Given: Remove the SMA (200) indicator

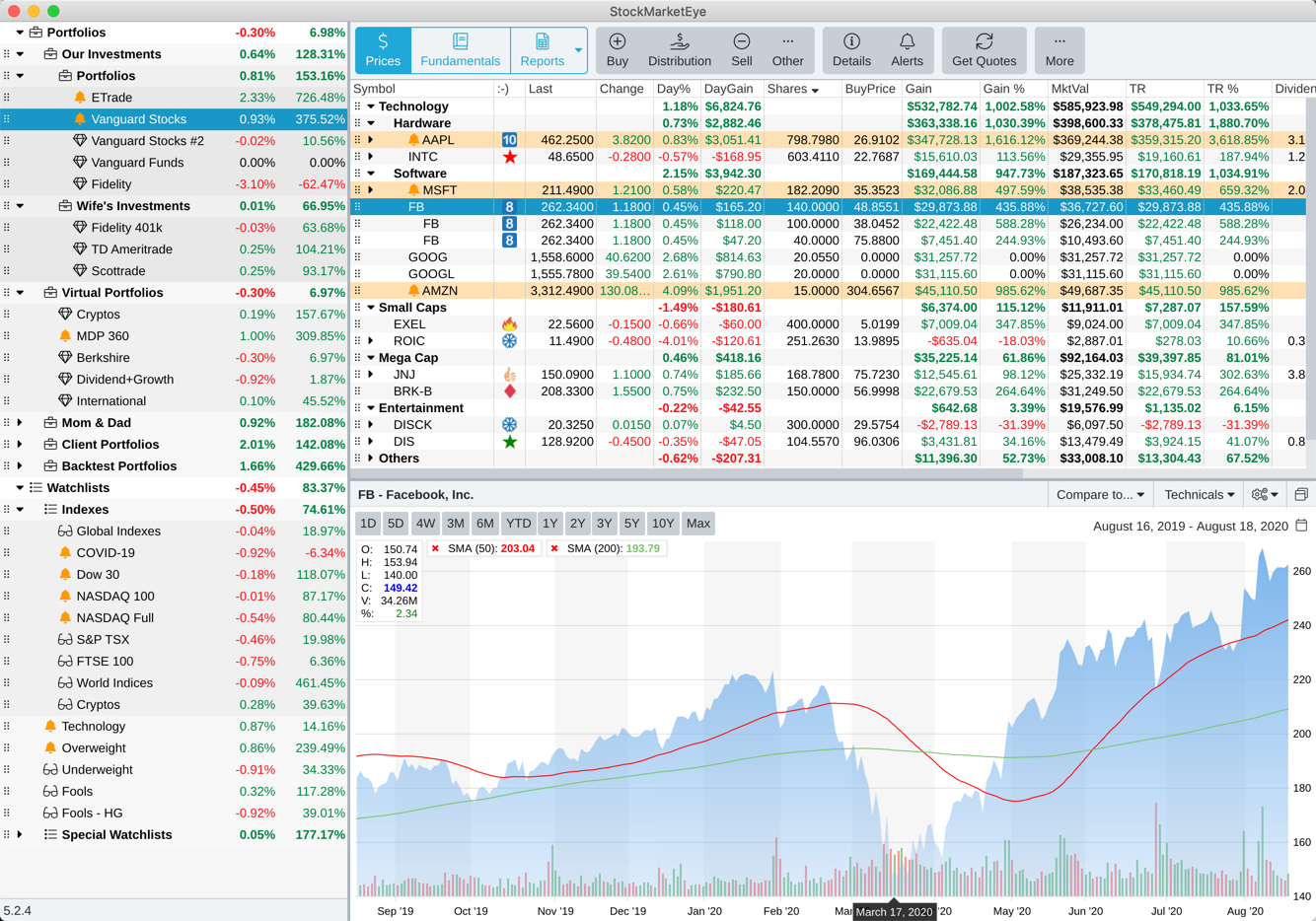Looking at the screenshot, I should click(554, 549).
